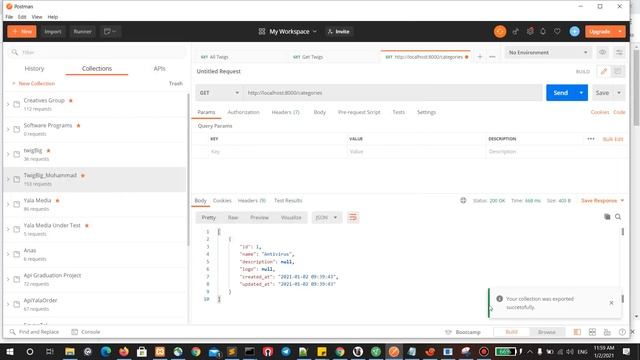Click the environment quick look eye icon
640x360 pixels.
[602, 52]
